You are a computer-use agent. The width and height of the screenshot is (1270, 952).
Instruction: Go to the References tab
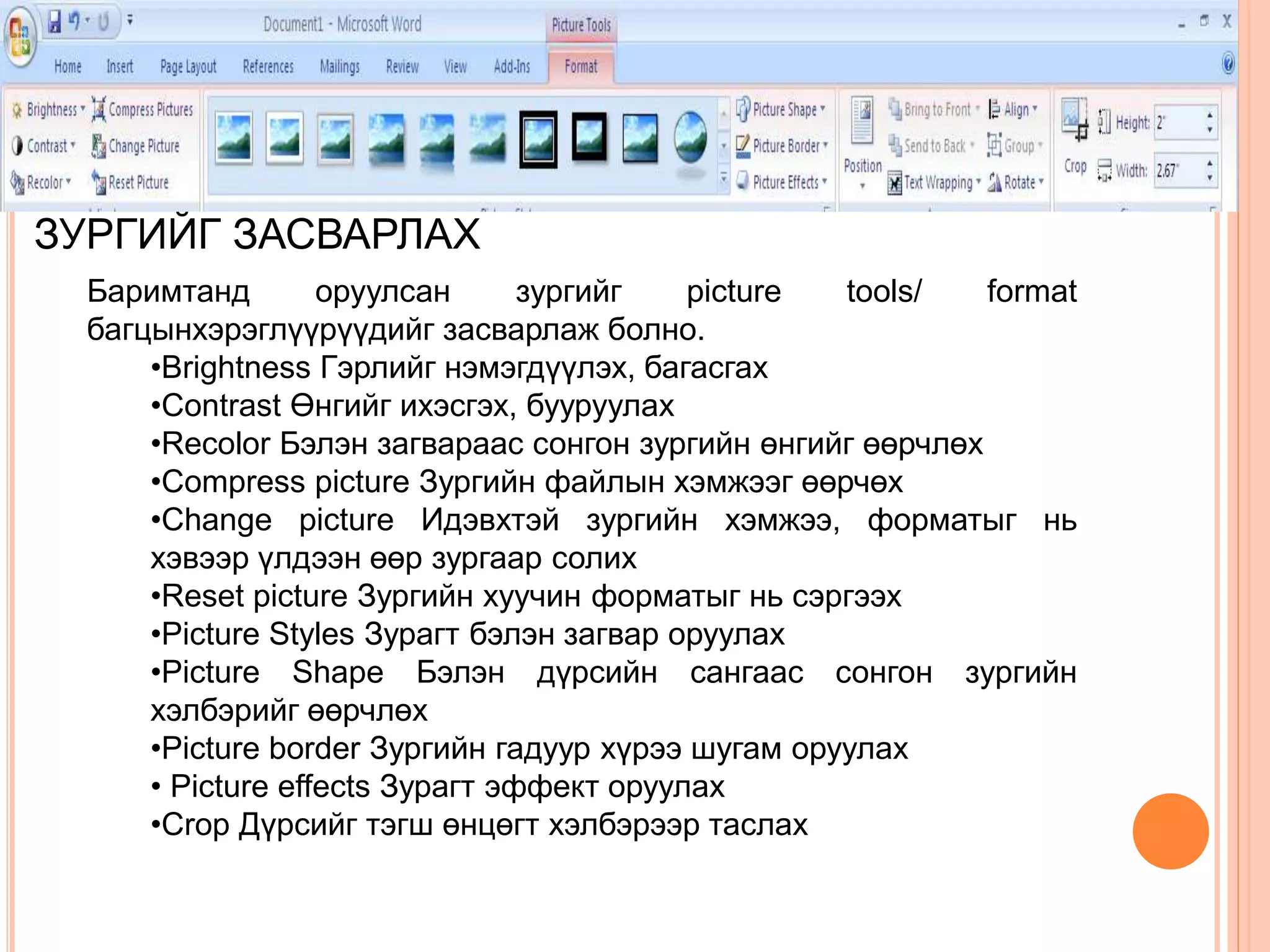pyautogui.click(x=268, y=66)
